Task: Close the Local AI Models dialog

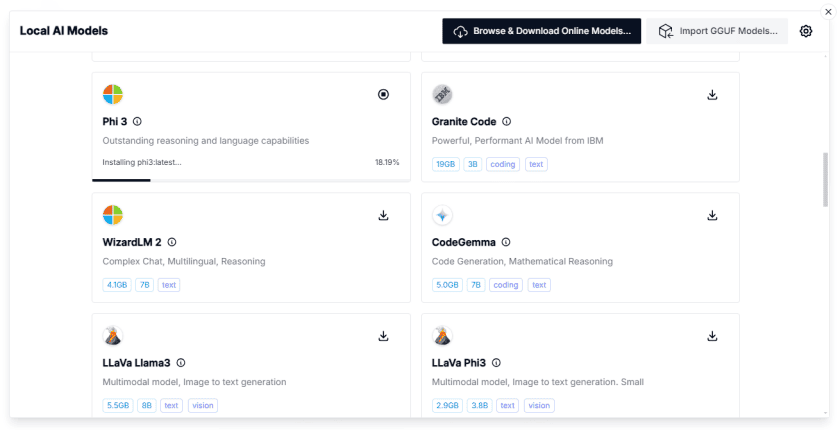Action: pyautogui.click(x=827, y=10)
